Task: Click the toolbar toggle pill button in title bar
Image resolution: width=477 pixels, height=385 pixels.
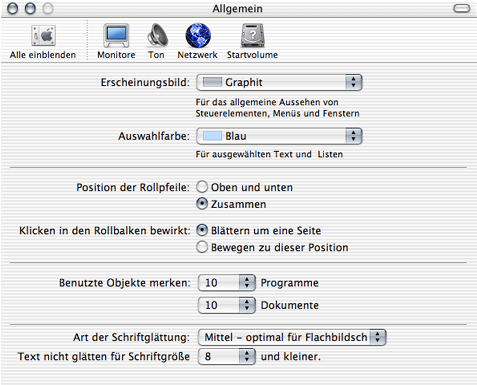Action: (462, 8)
